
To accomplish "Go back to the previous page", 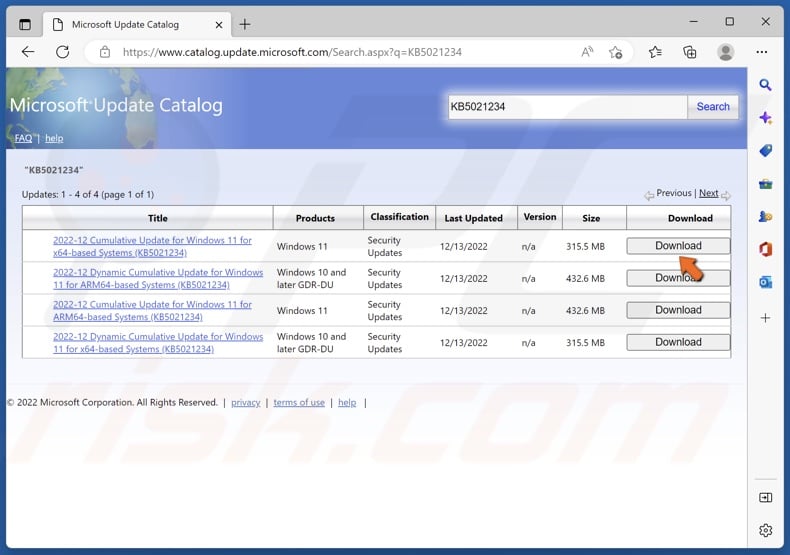I will [x=28, y=52].
